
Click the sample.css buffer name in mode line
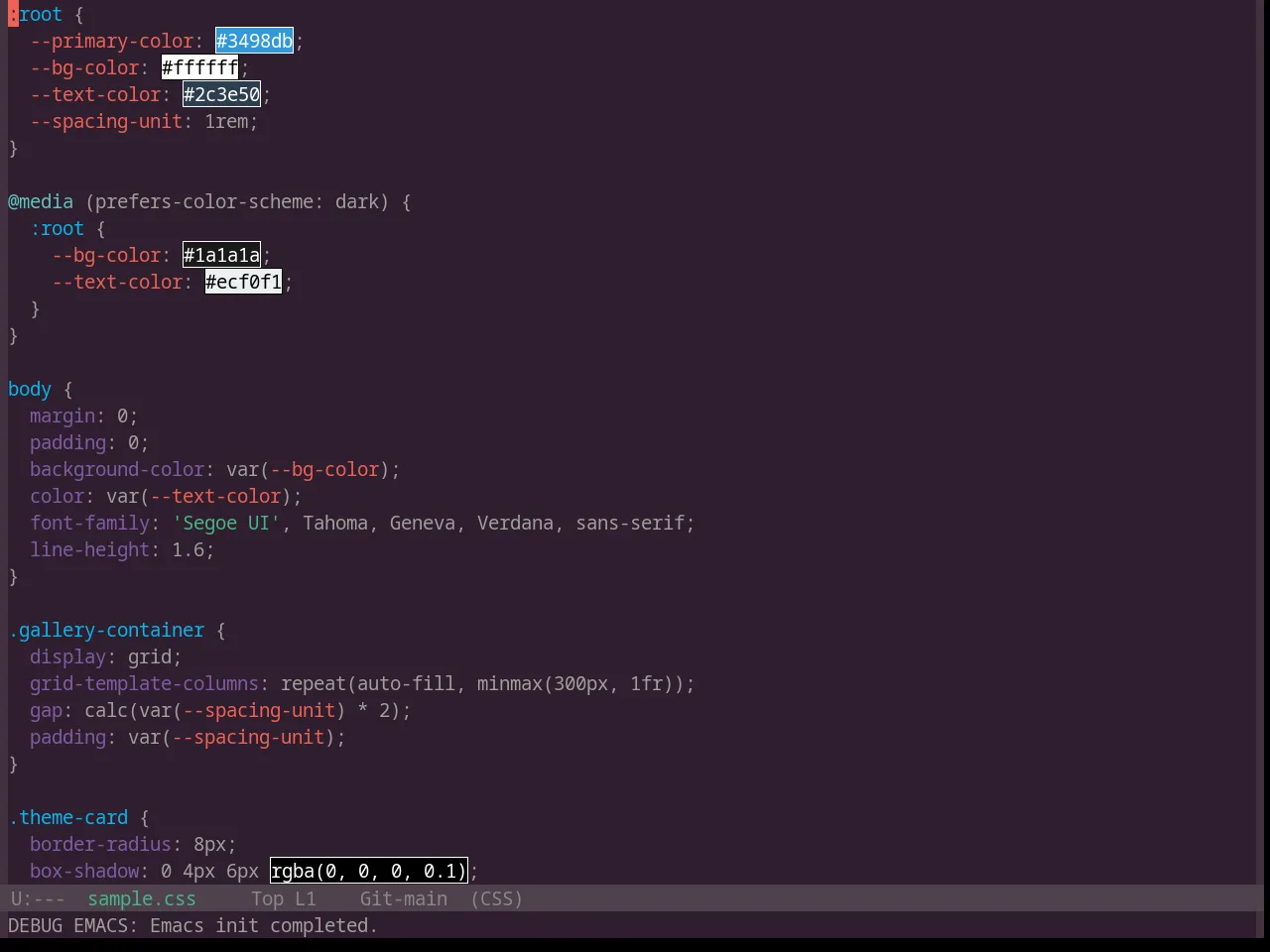coord(142,898)
